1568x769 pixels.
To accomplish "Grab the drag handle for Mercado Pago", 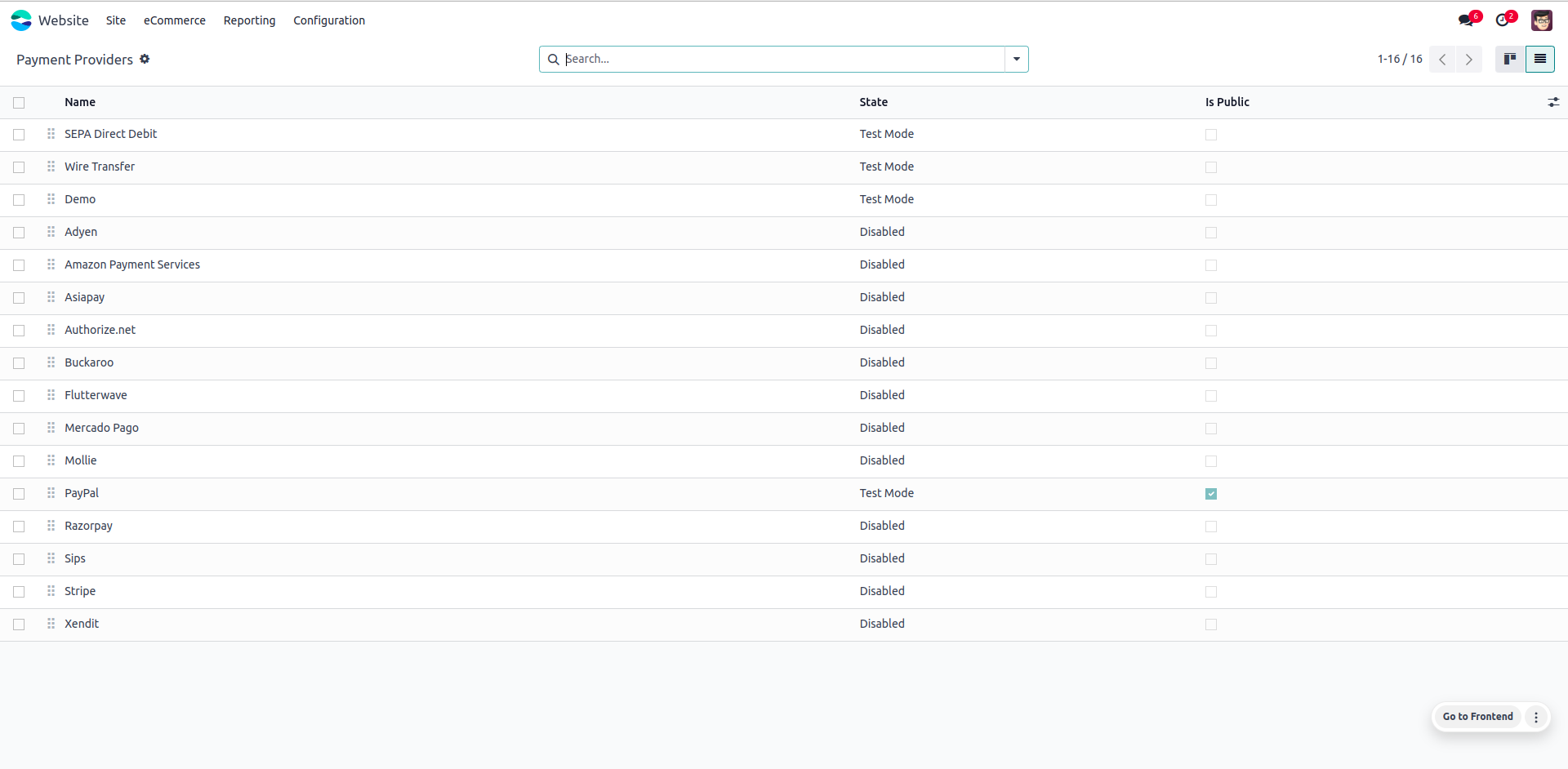I will click(51, 428).
